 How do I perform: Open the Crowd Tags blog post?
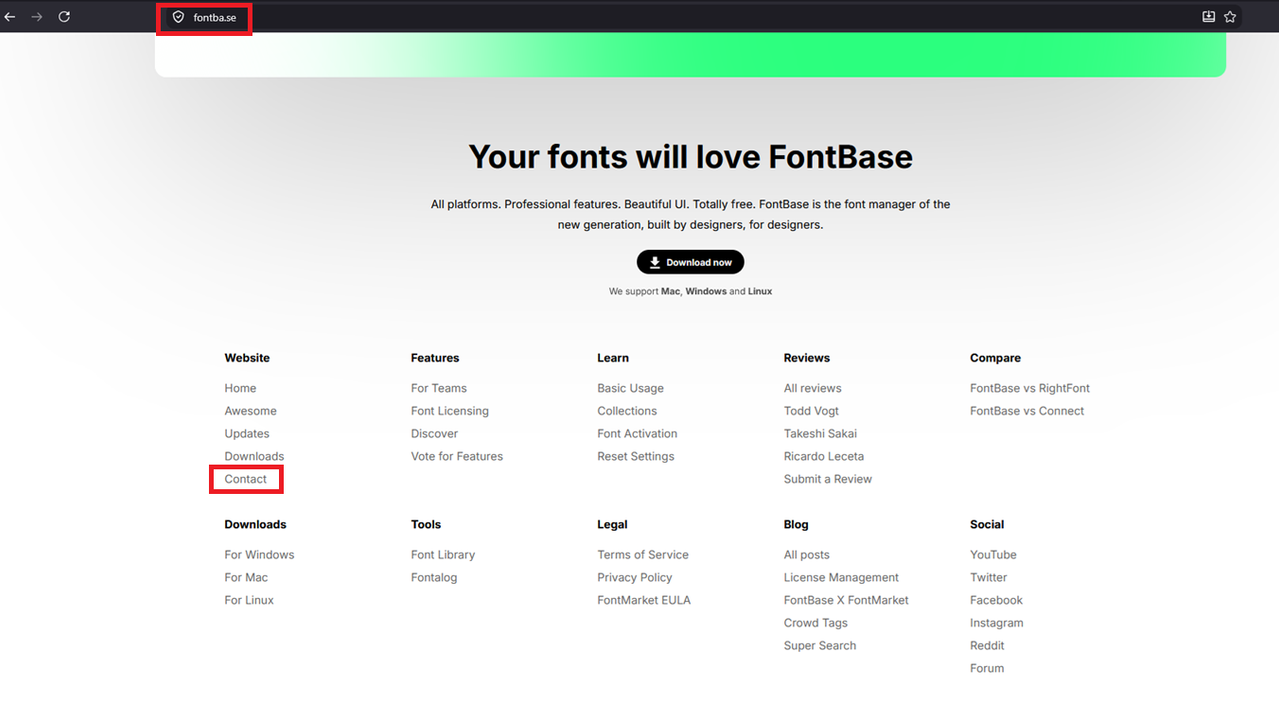[x=816, y=623]
